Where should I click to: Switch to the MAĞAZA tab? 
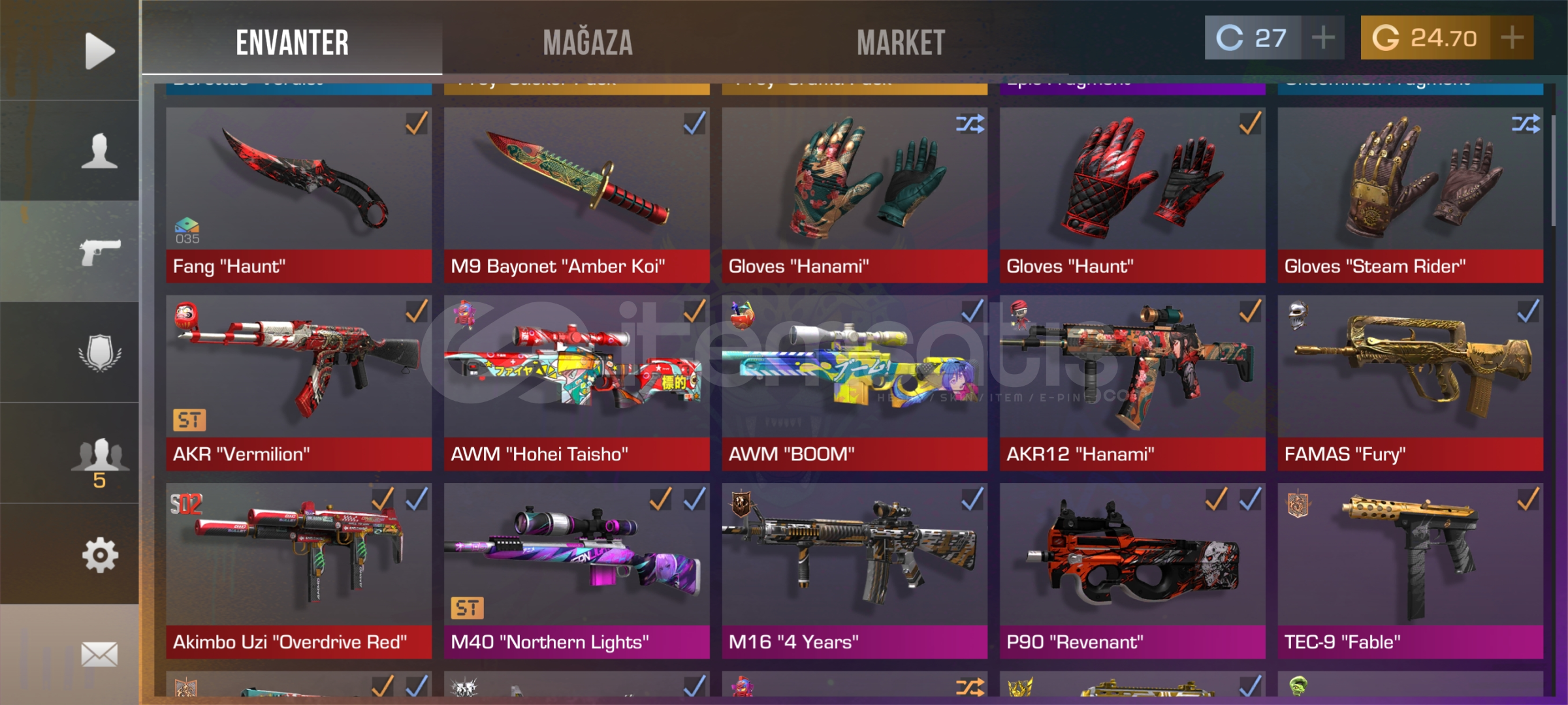click(588, 43)
